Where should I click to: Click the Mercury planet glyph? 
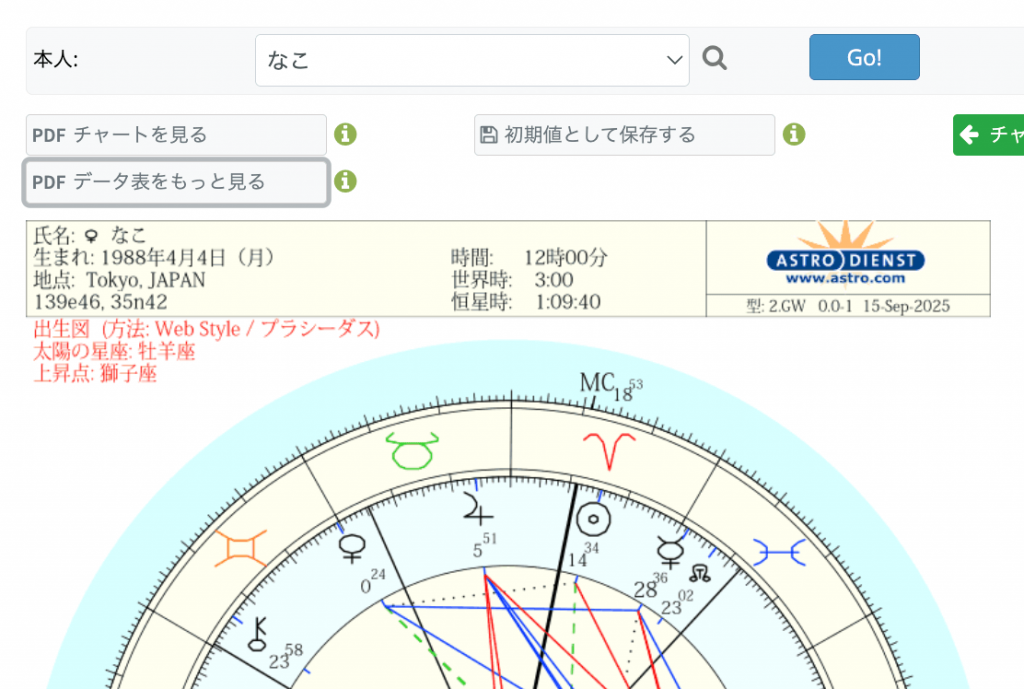pyautogui.click(x=670, y=553)
